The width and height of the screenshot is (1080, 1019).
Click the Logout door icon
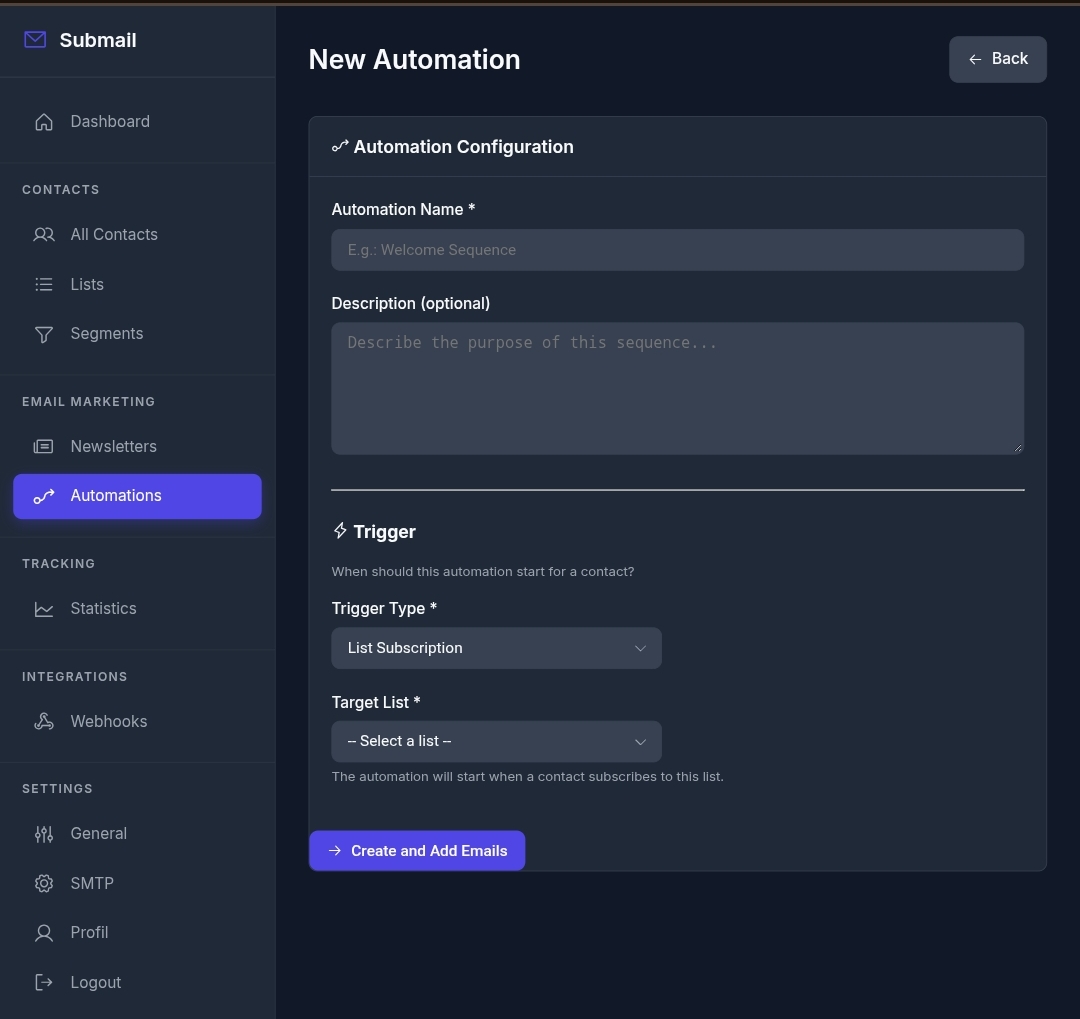tap(44, 982)
